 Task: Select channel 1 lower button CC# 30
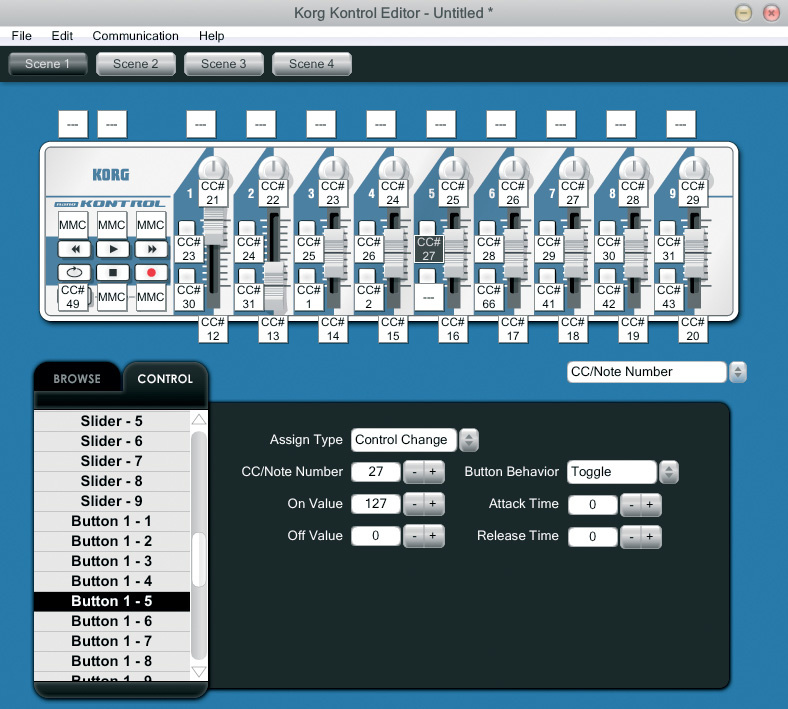pyautogui.click(x=189, y=297)
